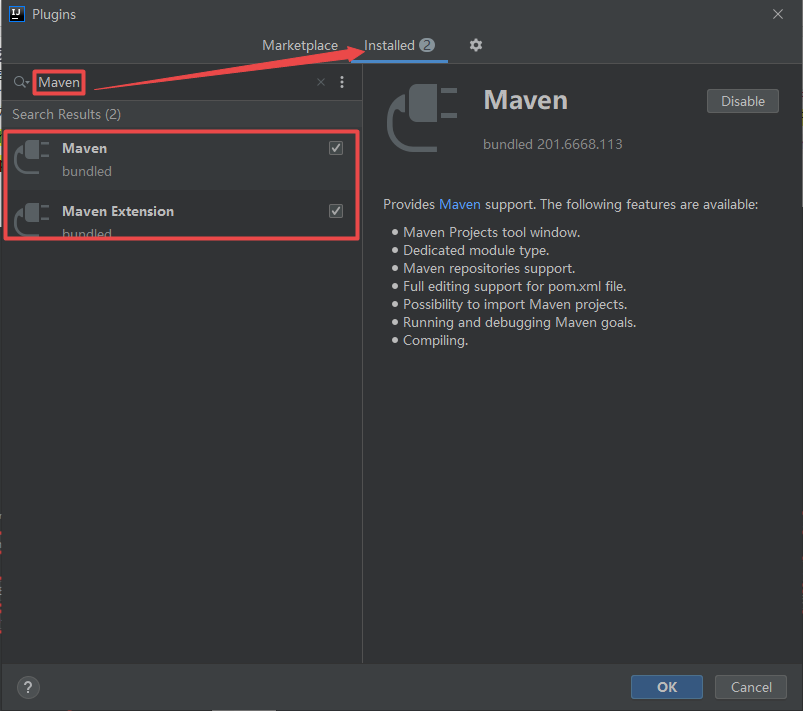
Task: Select the Maven Extension result row
Action: (x=181, y=214)
